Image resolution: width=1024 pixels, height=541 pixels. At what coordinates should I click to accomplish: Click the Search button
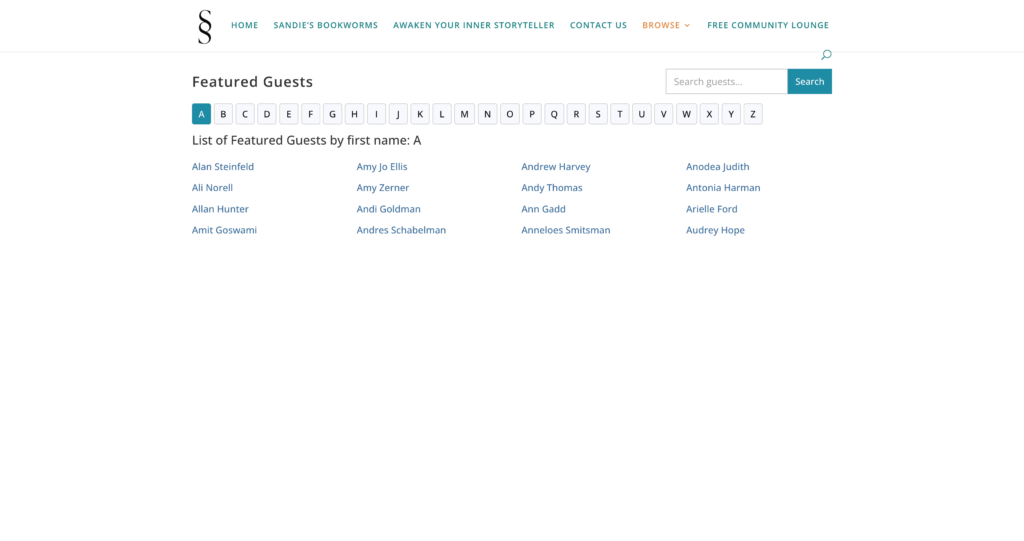click(x=810, y=82)
